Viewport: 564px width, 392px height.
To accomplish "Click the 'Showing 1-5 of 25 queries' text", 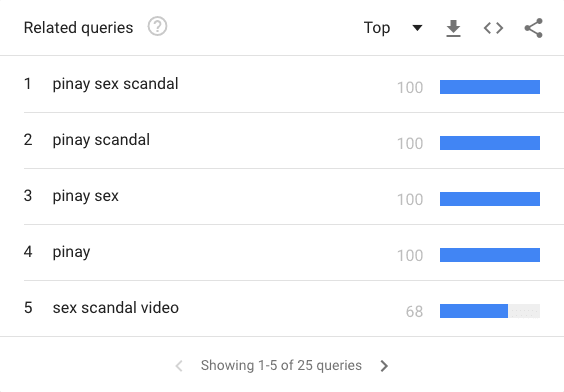I will point(281,365).
